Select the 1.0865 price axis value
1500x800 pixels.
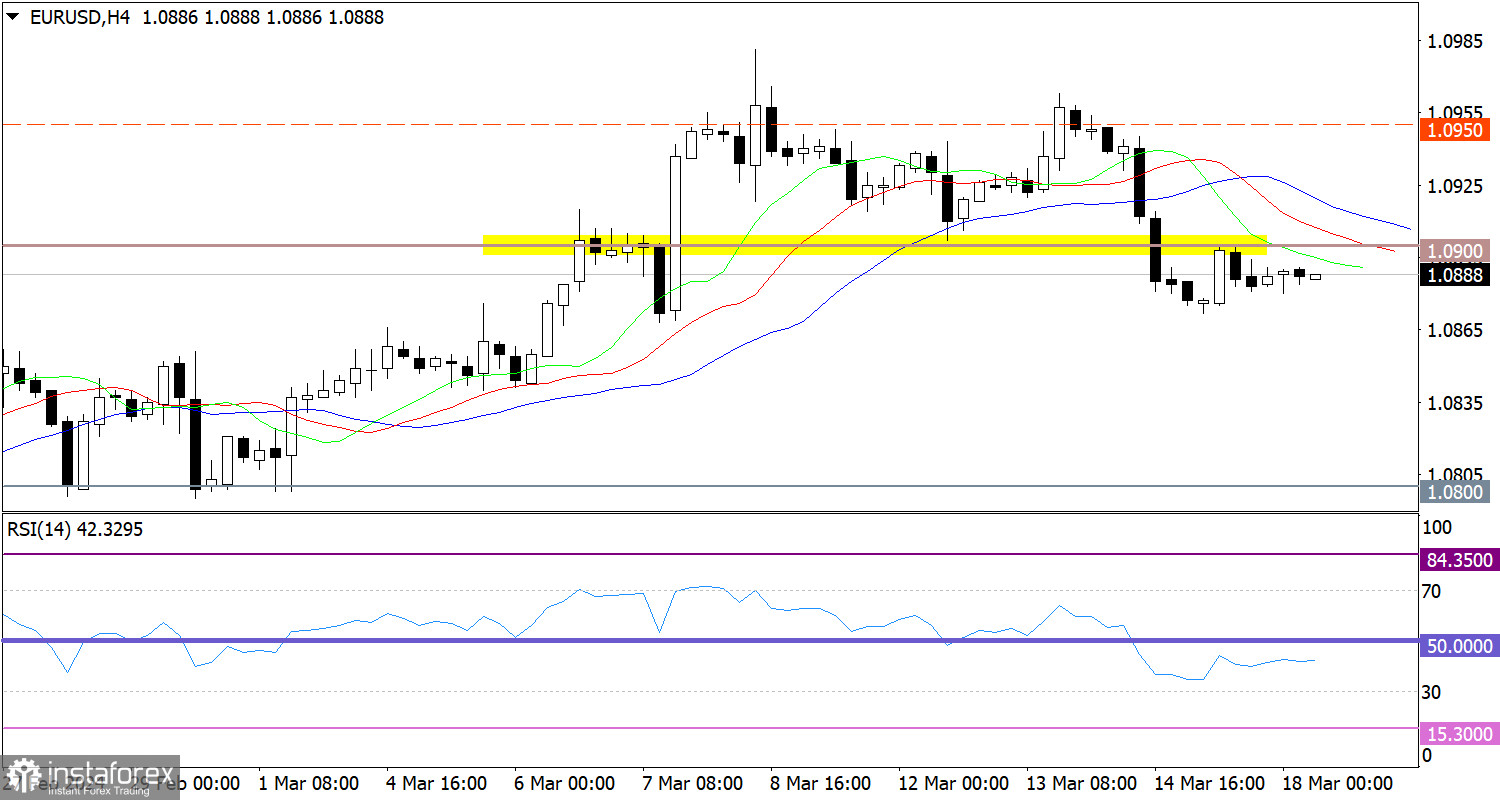(1454, 330)
